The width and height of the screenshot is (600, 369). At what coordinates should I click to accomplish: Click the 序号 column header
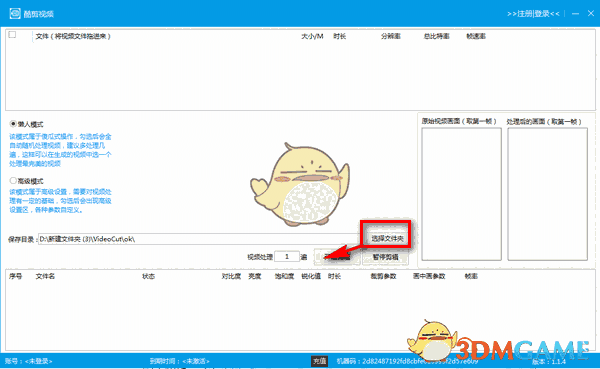(16, 276)
